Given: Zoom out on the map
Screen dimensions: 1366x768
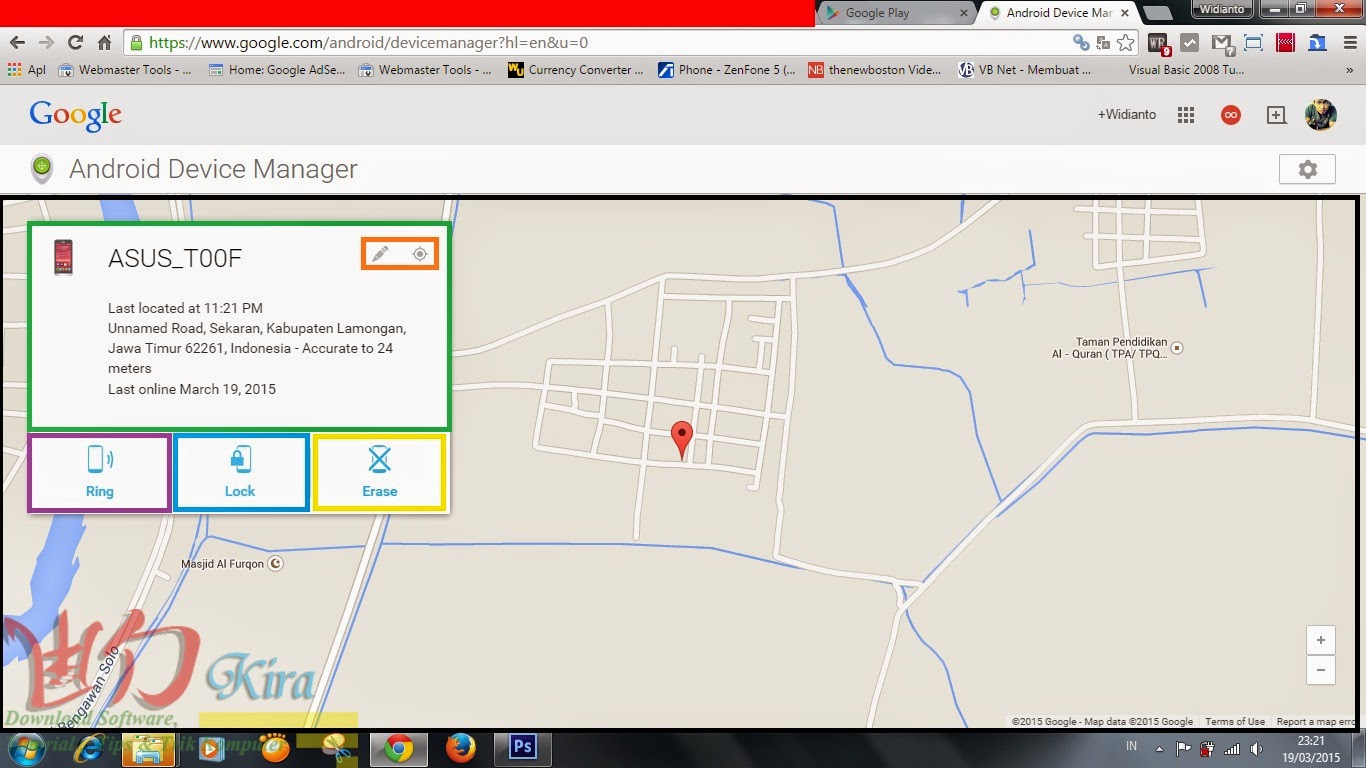Looking at the screenshot, I should coord(1321,670).
